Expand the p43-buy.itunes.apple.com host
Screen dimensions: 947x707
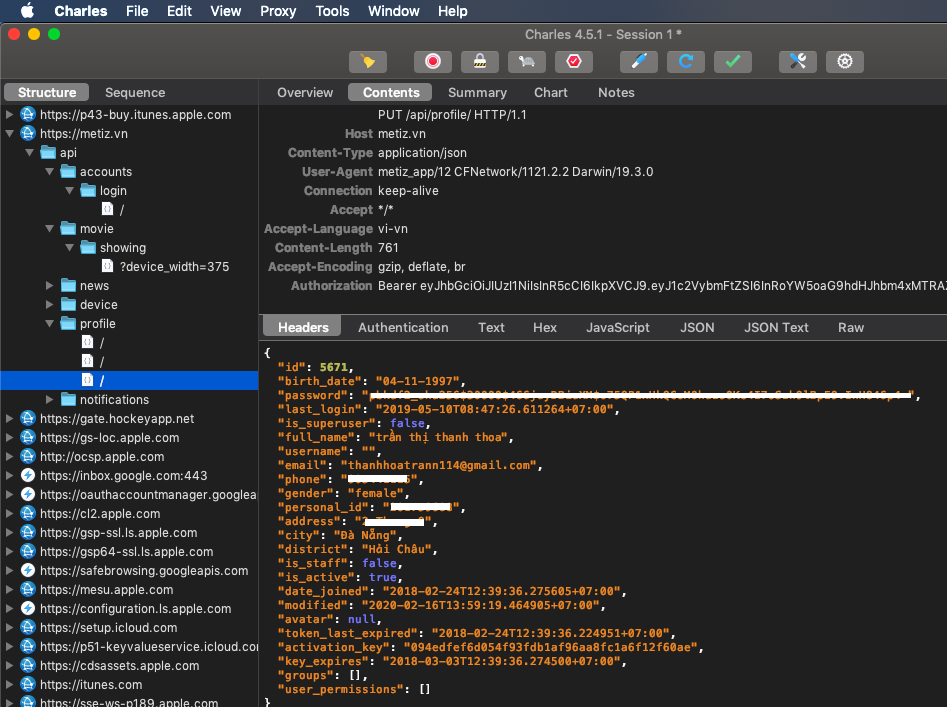pos(10,114)
